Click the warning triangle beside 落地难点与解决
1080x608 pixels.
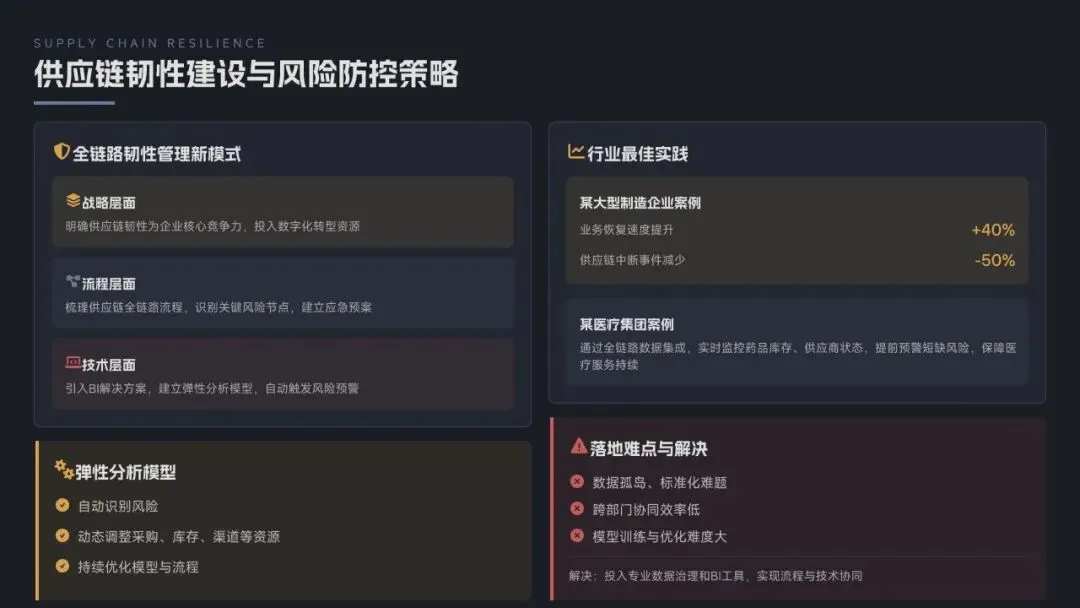click(x=579, y=447)
